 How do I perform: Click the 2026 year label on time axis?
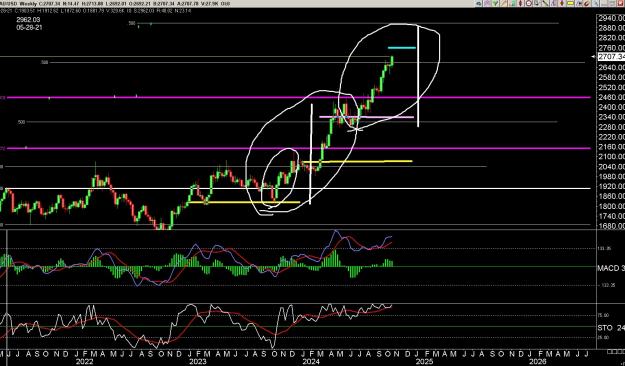click(537, 362)
